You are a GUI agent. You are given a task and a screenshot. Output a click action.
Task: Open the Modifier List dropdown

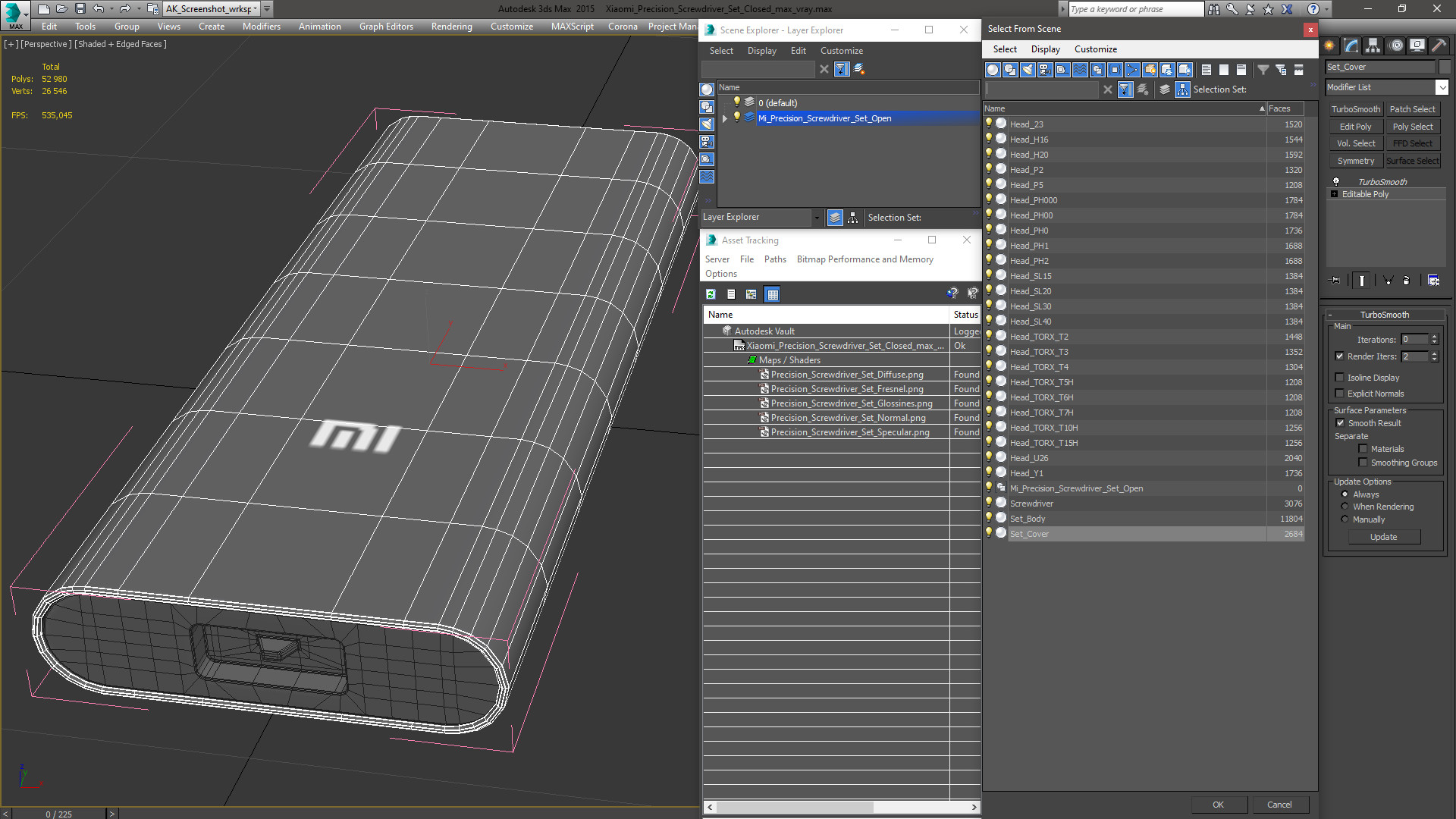[x=1442, y=87]
